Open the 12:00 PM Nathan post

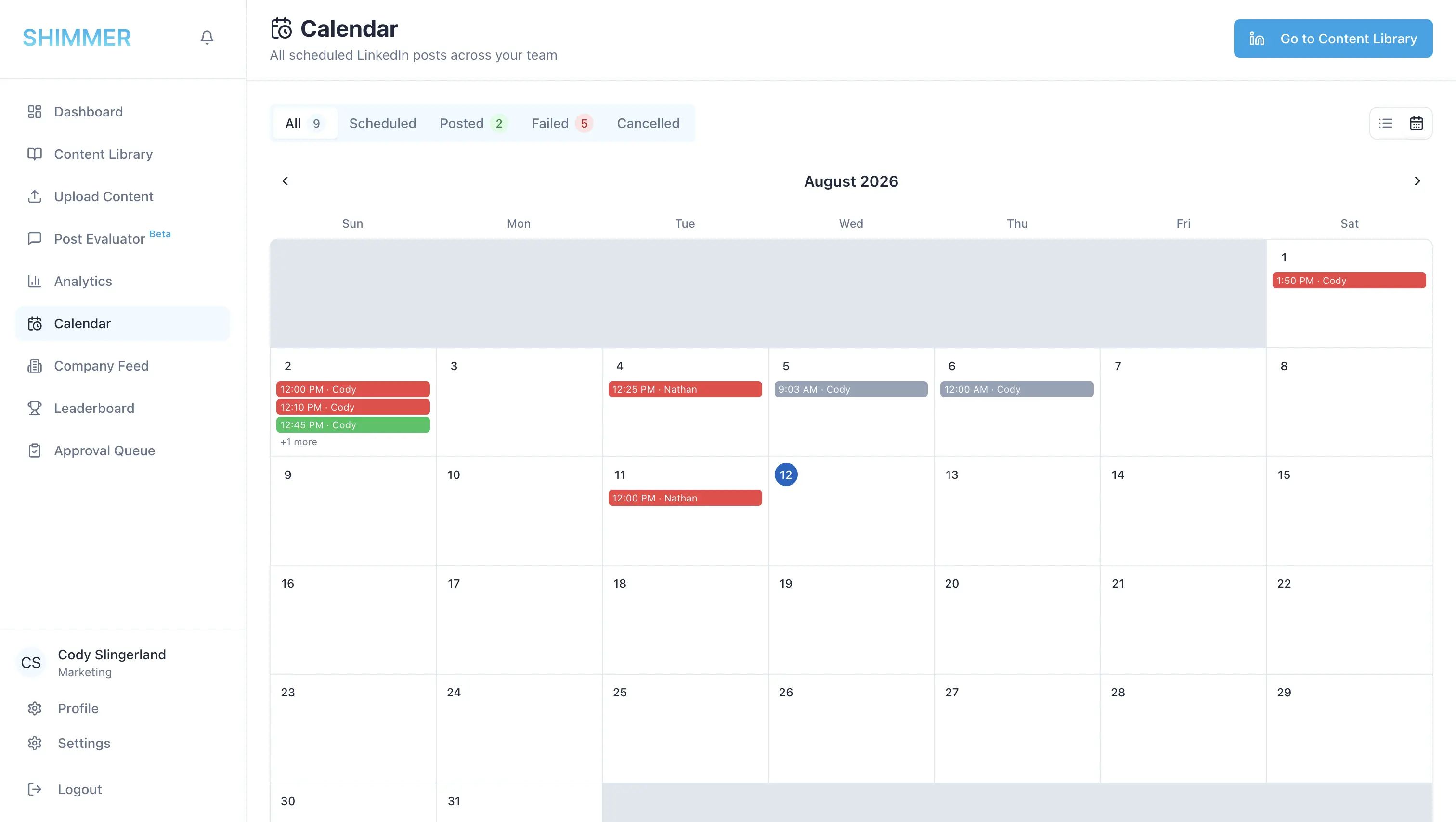(685, 498)
